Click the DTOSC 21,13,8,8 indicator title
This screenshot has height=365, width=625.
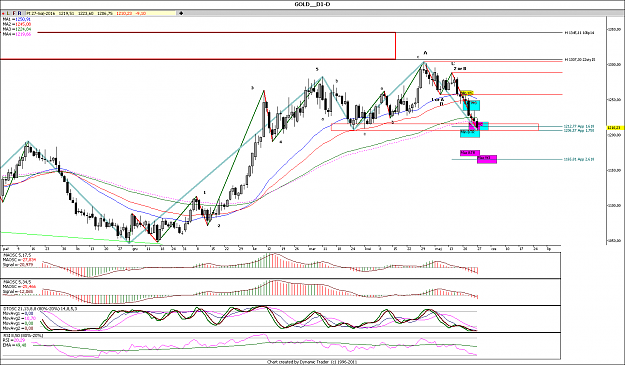40,308
